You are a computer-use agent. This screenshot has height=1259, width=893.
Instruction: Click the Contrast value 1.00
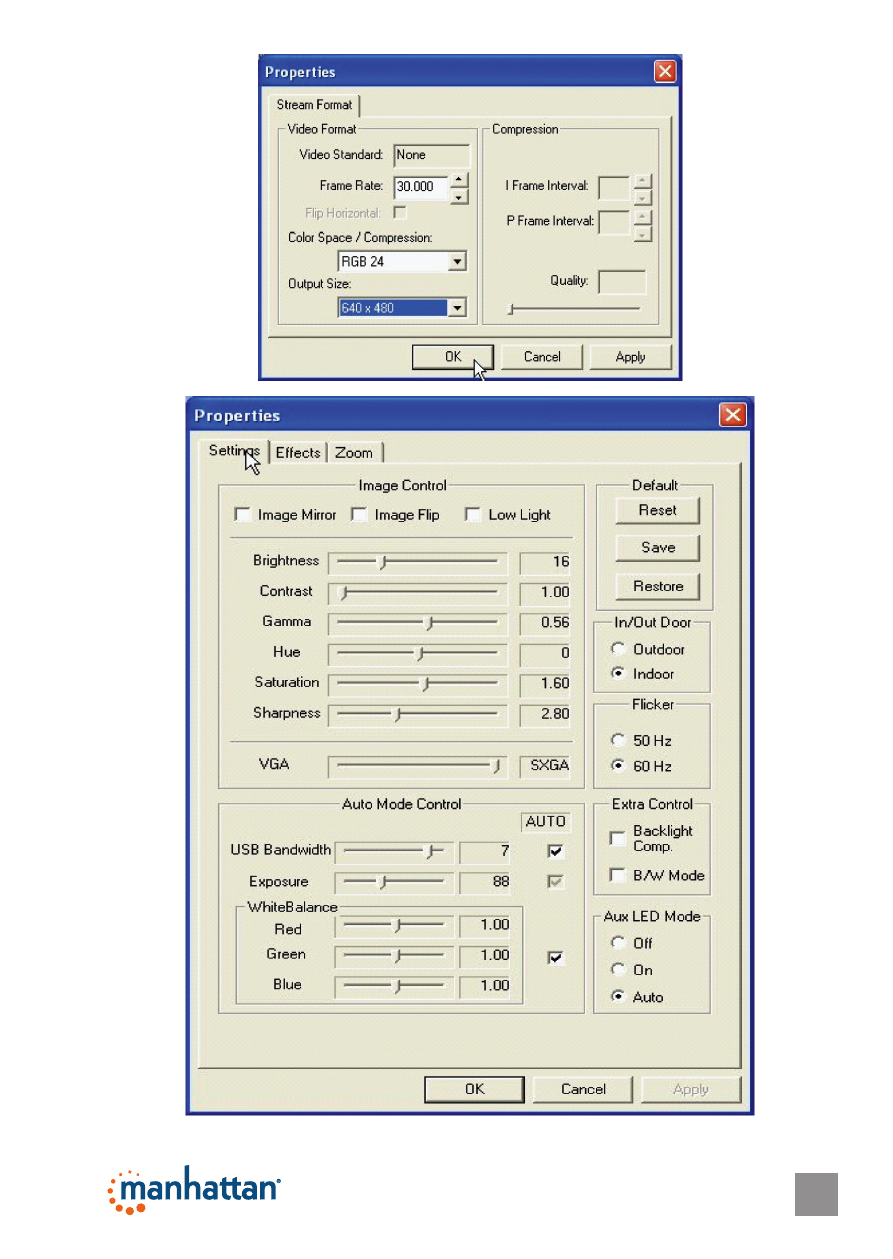point(546,592)
